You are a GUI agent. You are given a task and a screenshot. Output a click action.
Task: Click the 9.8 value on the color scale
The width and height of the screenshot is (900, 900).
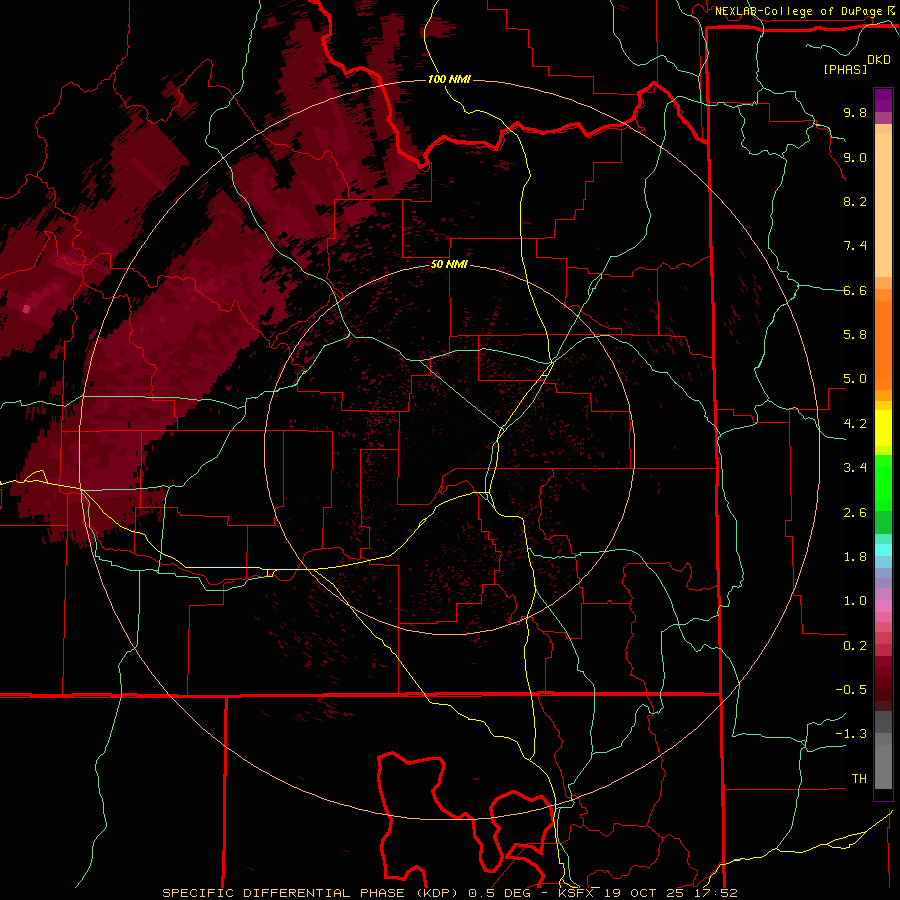pos(855,112)
